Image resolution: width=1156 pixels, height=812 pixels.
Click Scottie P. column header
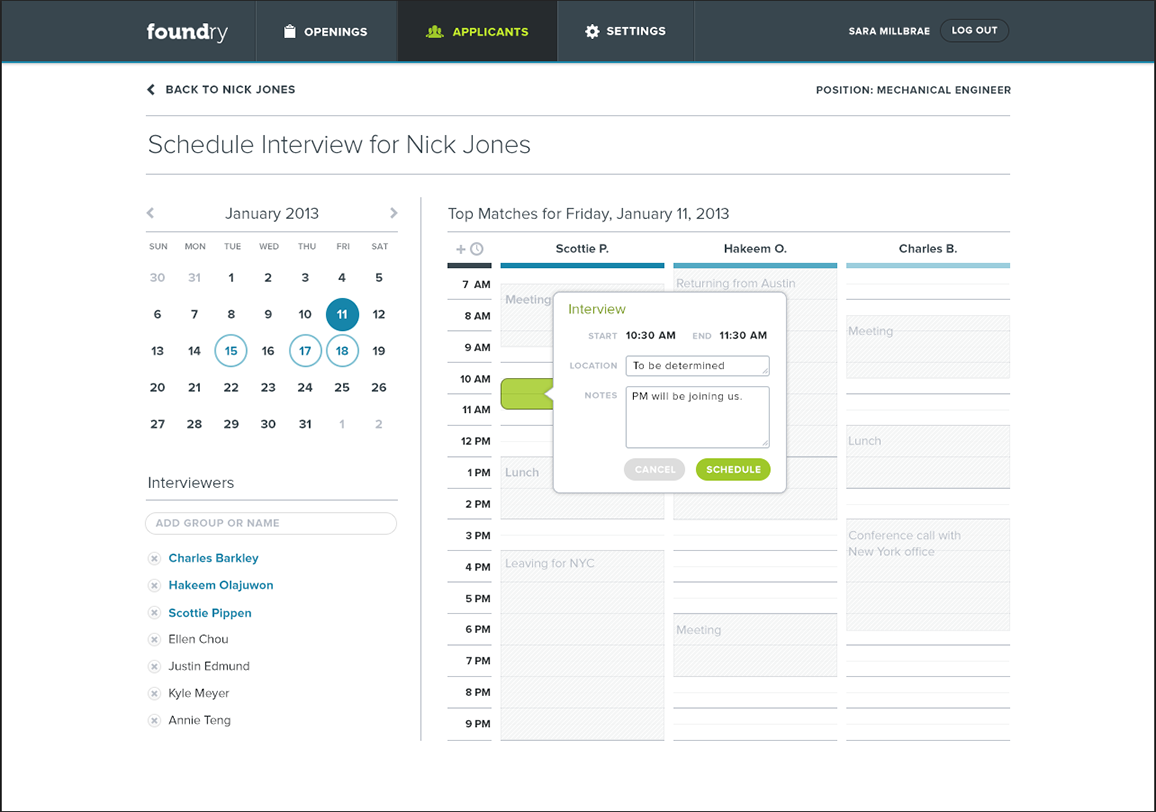(582, 249)
